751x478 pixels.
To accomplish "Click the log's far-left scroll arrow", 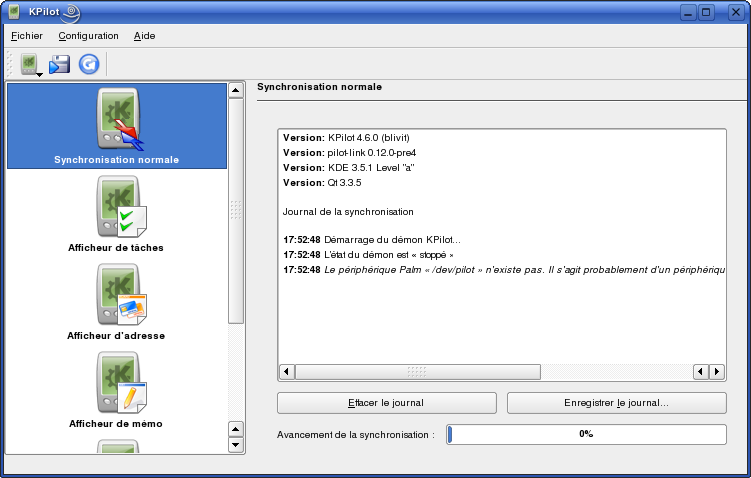I will click(x=287, y=372).
